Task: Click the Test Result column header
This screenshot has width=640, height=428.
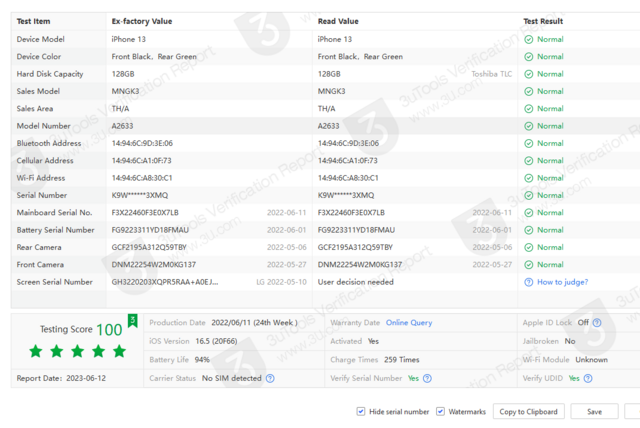Action: pyautogui.click(x=543, y=21)
